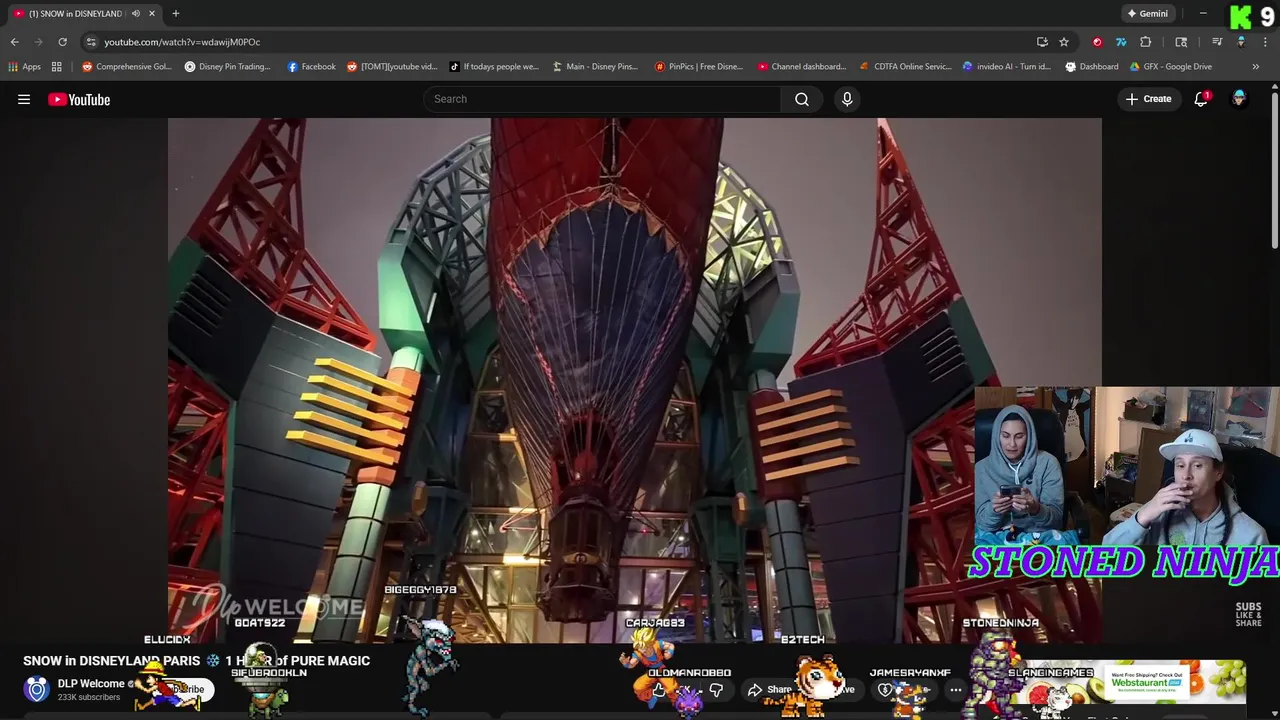Expand more bookmarks chevron
The height and width of the screenshot is (720, 1280).
1255,67
